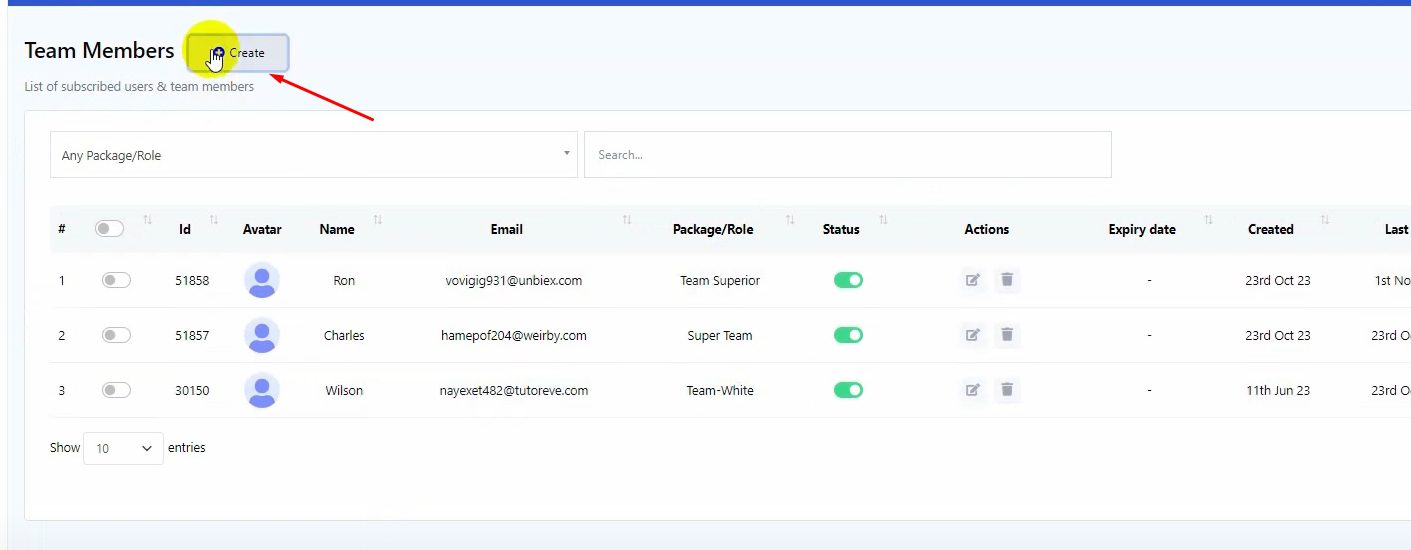
Task: Expand the Show entries count dropdown
Action: (123, 449)
